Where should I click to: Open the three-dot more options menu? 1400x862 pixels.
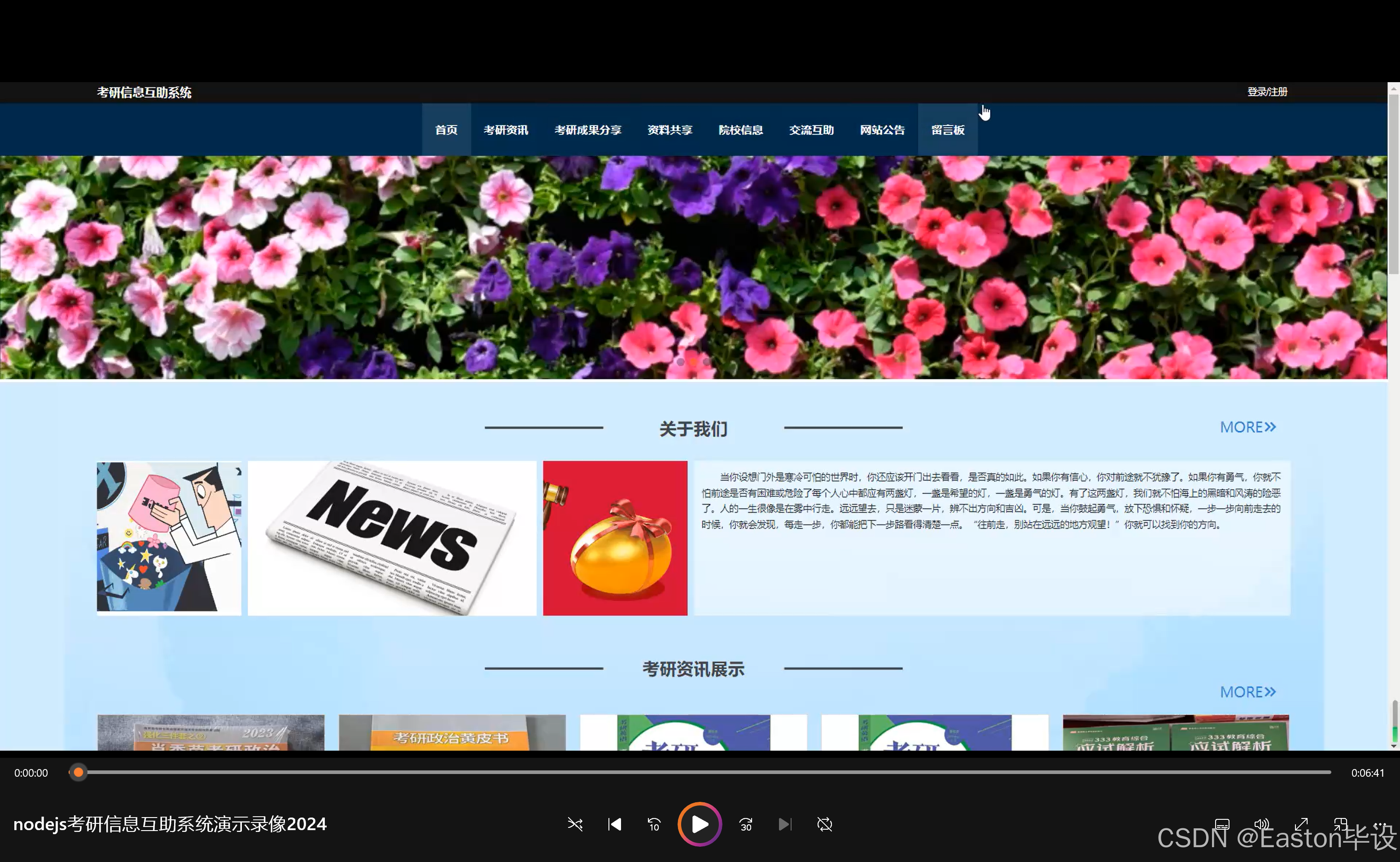click(1380, 824)
